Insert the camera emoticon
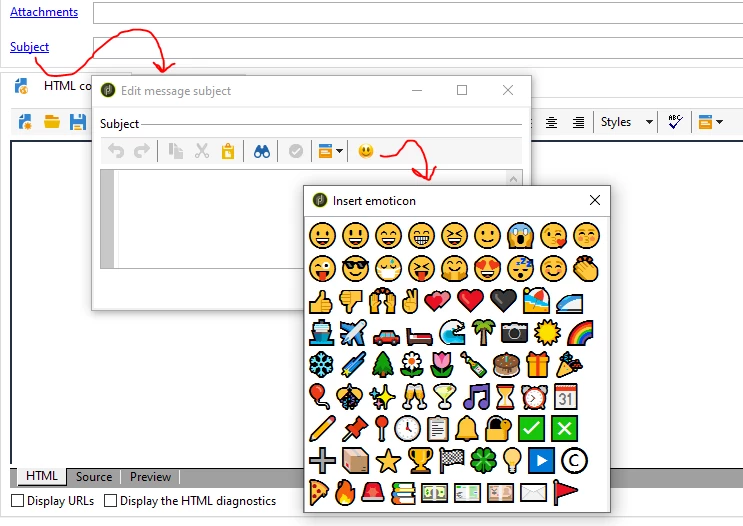This screenshot has width=743, height=526. (x=515, y=333)
